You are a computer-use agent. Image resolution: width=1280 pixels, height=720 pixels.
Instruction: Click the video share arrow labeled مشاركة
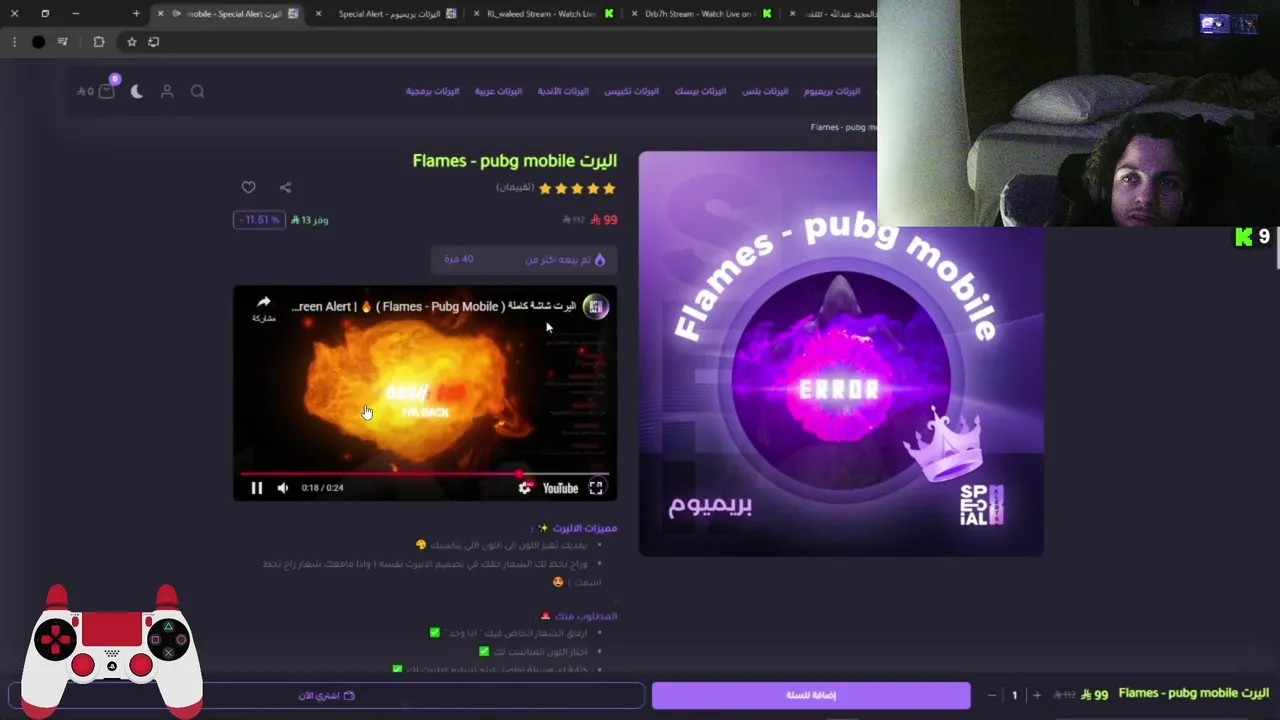[263, 308]
